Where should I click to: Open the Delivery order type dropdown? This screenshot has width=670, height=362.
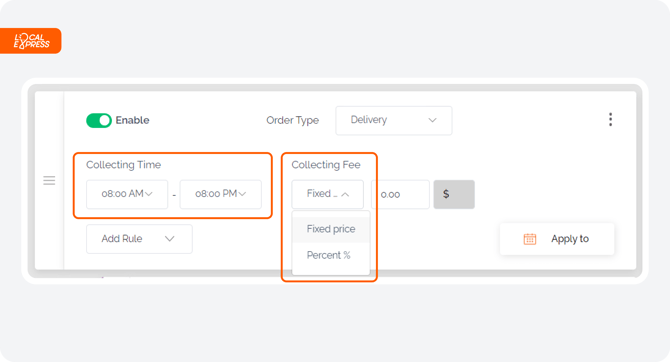394,121
